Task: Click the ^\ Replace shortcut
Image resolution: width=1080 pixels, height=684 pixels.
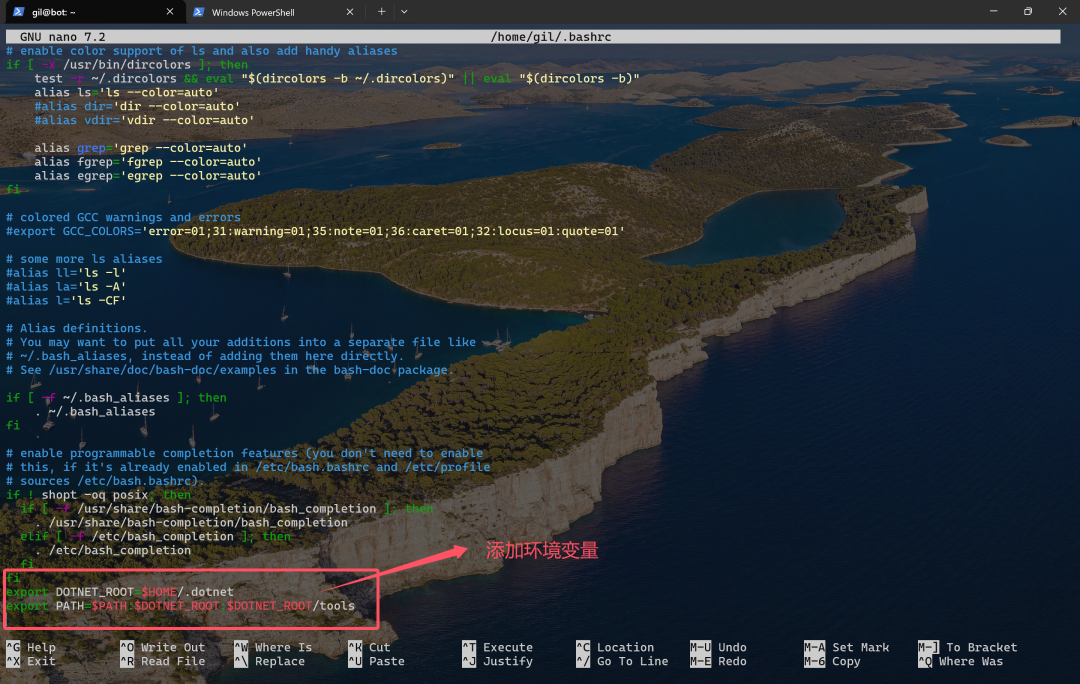Action: tap(269, 661)
